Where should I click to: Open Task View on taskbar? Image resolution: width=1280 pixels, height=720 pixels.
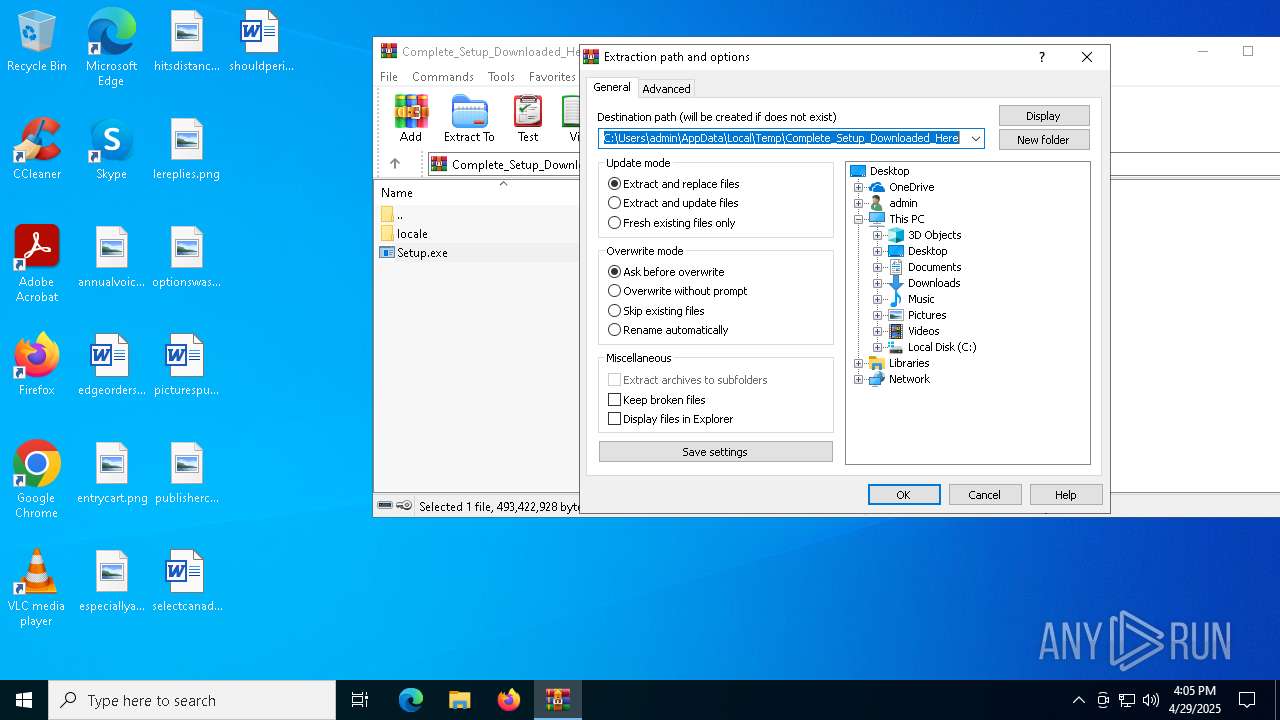360,700
